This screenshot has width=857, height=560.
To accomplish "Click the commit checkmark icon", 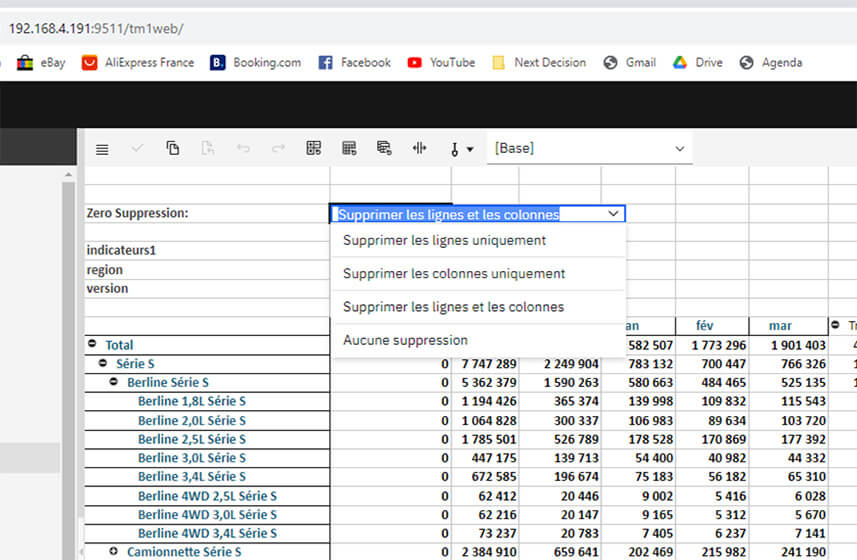I will tap(137, 148).
